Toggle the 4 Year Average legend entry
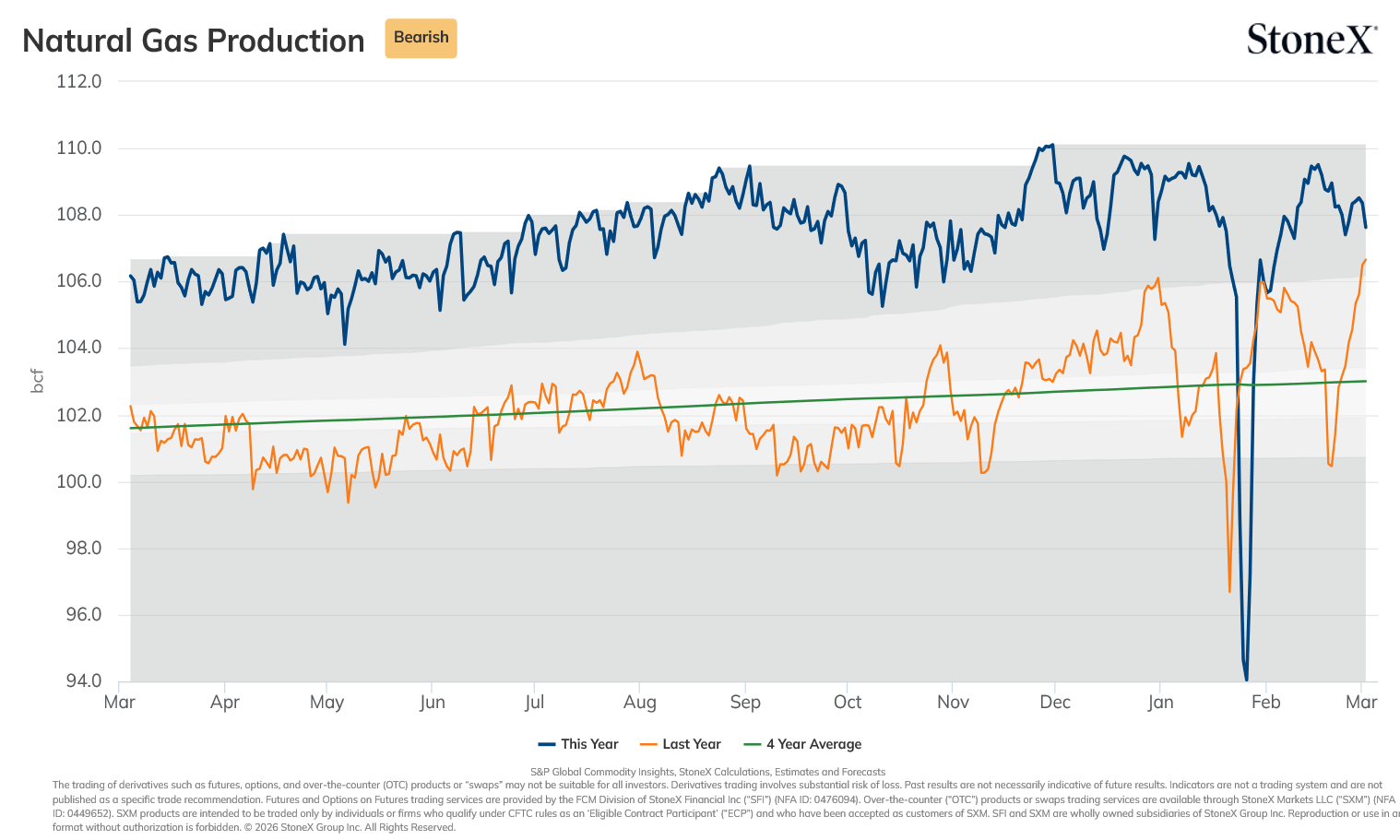Image resolution: width=1400 pixels, height=840 pixels. click(x=802, y=744)
